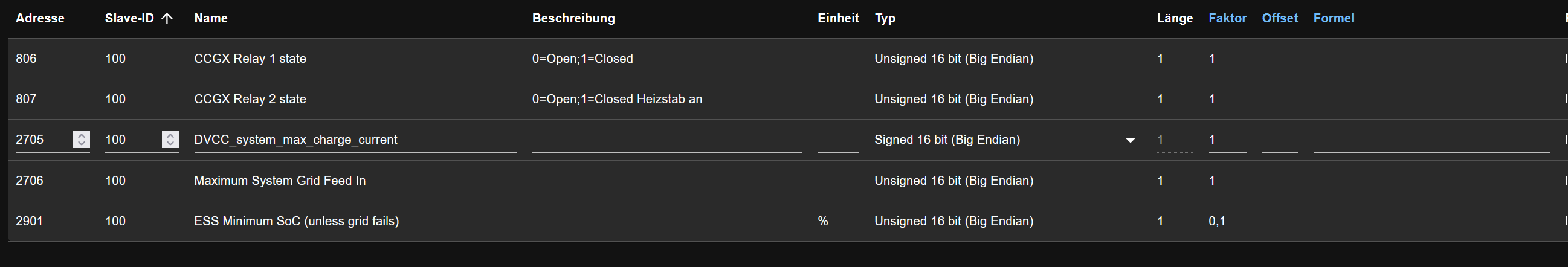Click the sort arrow next to Slave-ID
Image resolution: width=1568 pixels, height=267 pixels.
click(167, 18)
